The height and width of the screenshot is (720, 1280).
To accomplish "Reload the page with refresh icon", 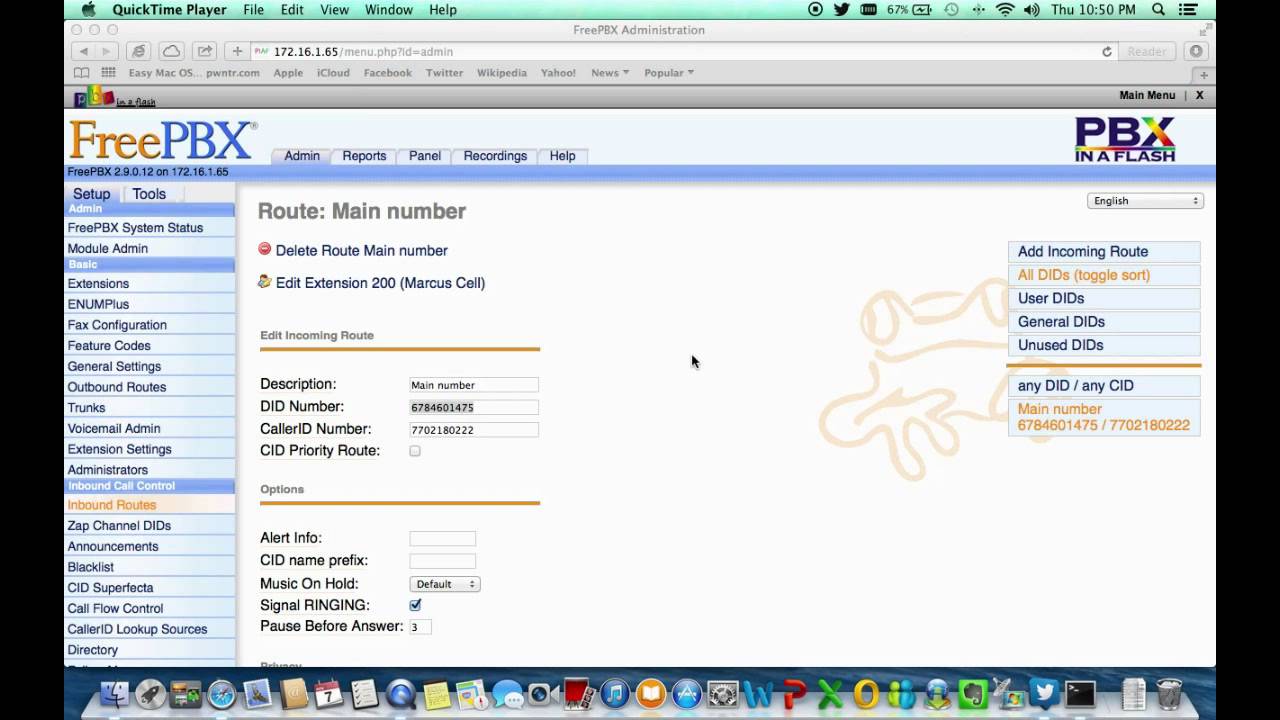I will 1107,52.
